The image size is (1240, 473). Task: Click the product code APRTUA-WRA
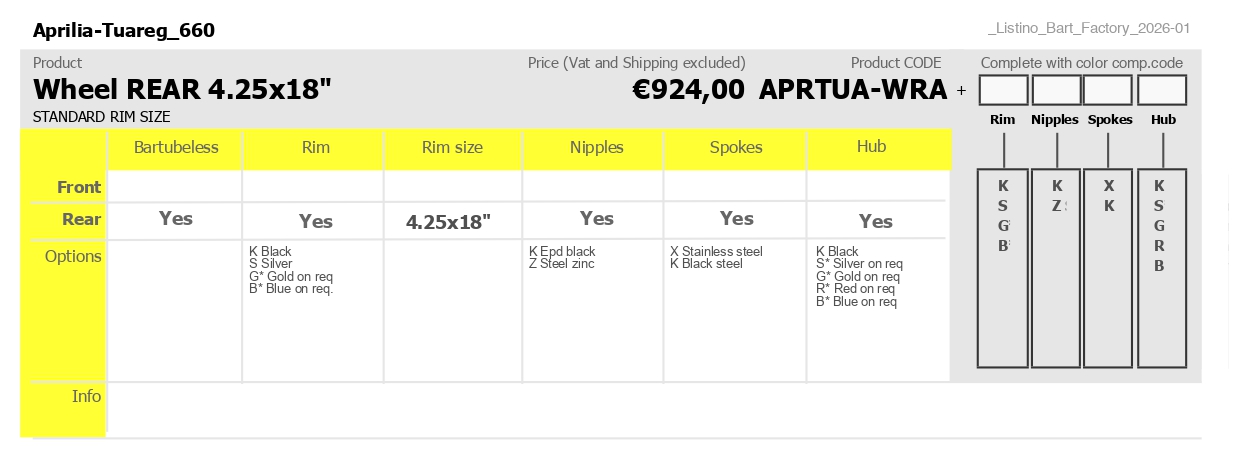point(853,89)
